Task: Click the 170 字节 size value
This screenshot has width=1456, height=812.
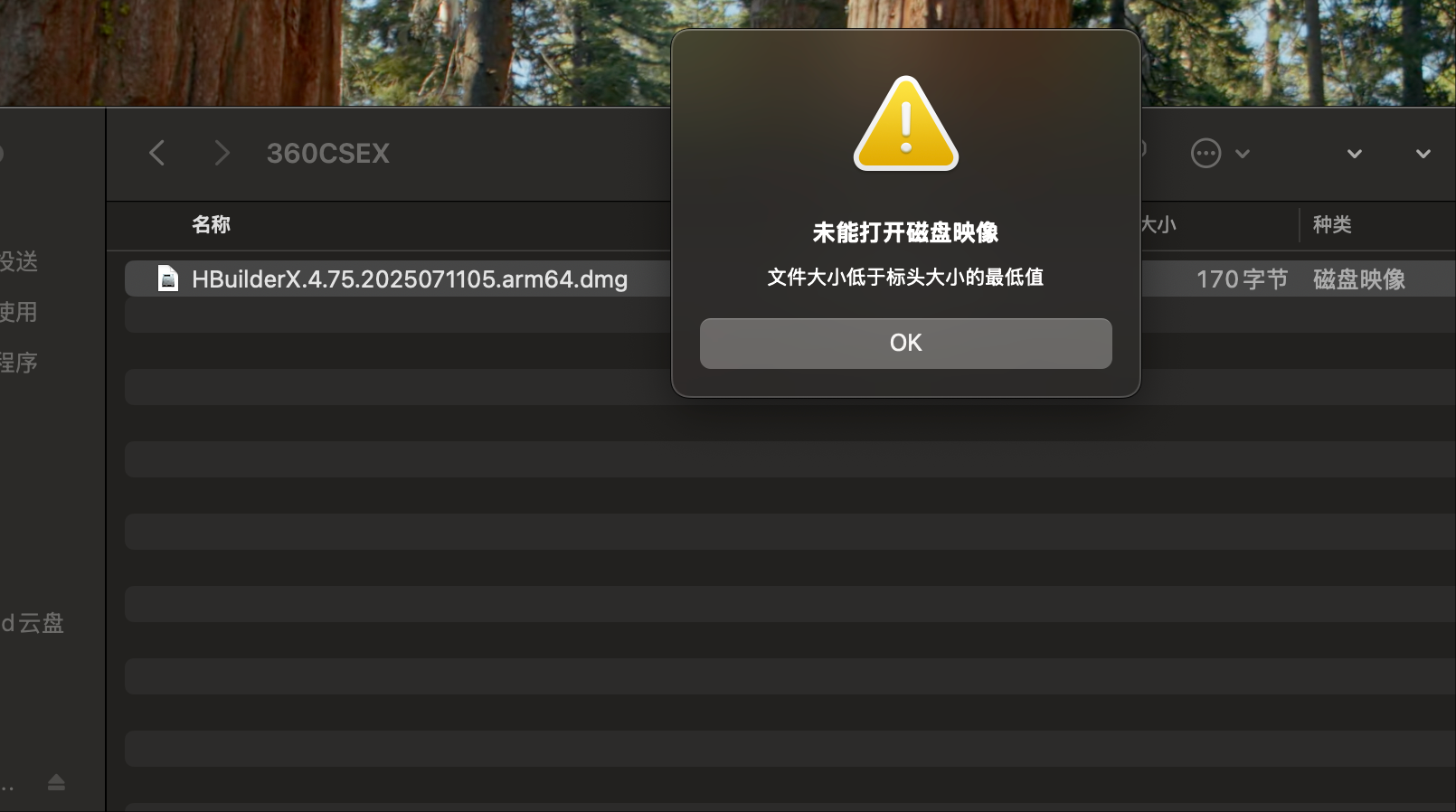Action: click(x=1242, y=279)
